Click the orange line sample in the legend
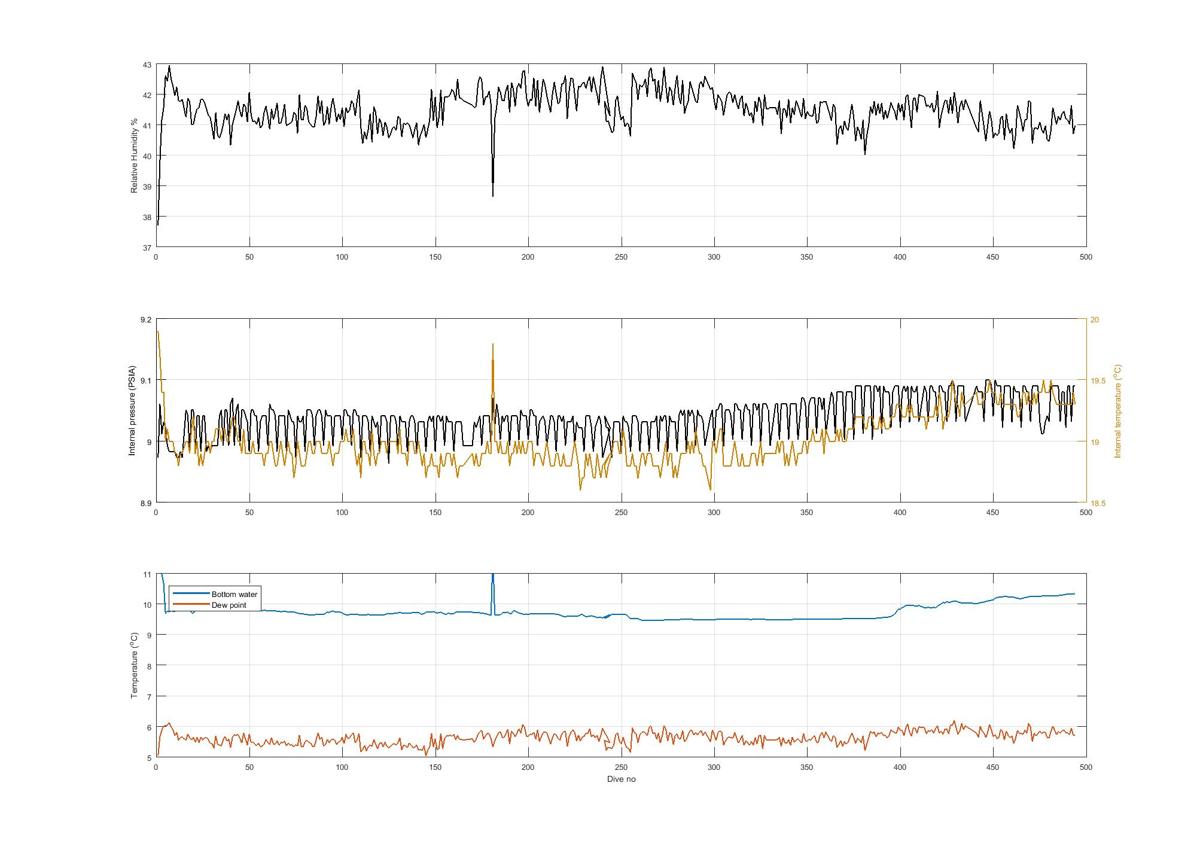The width and height of the screenshot is (1200, 851). click(190, 605)
